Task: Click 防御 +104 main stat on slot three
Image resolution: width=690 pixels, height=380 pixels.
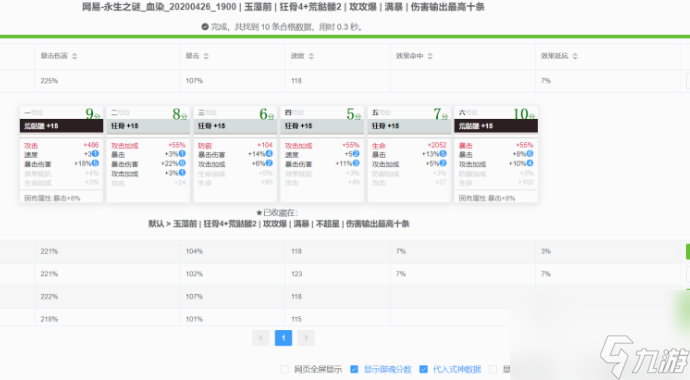Action: click(x=235, y=145)
